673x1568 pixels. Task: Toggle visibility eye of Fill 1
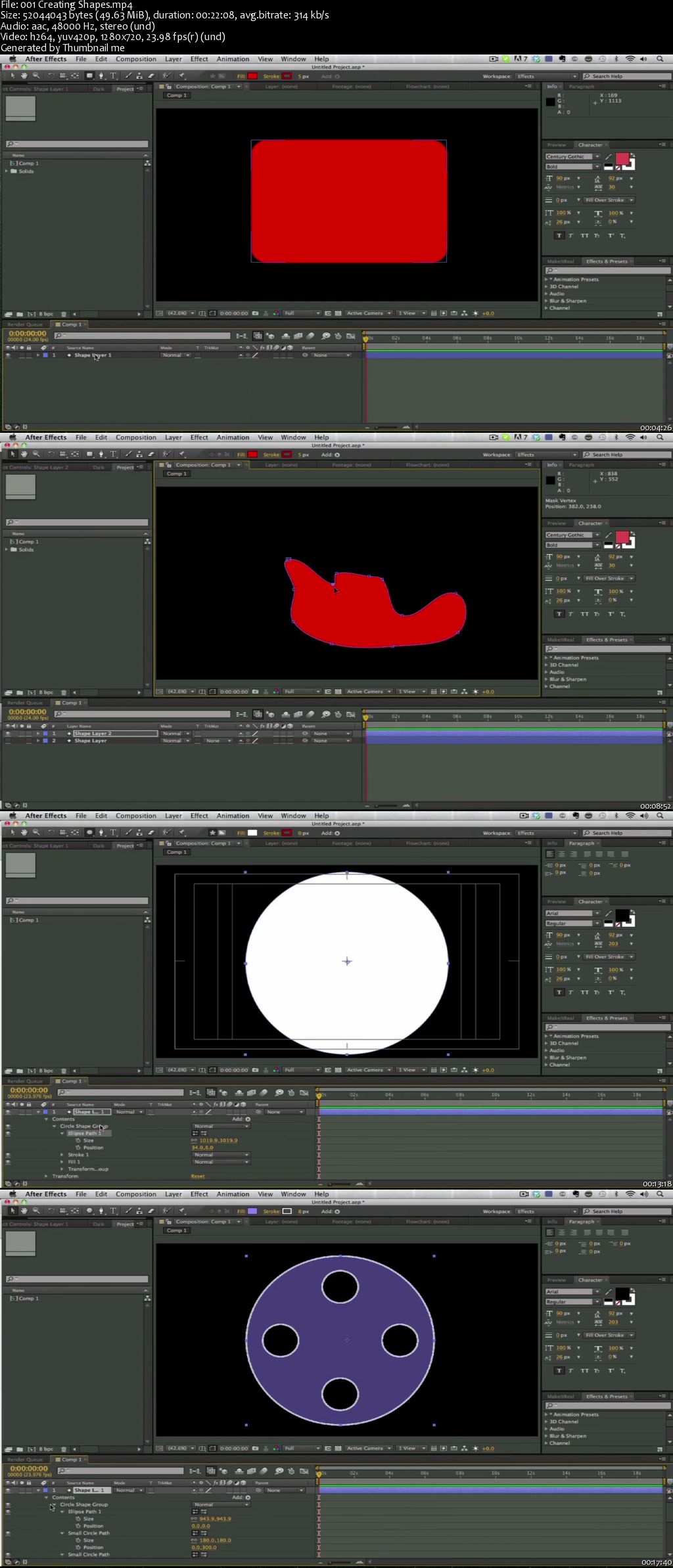(8, 1161)
